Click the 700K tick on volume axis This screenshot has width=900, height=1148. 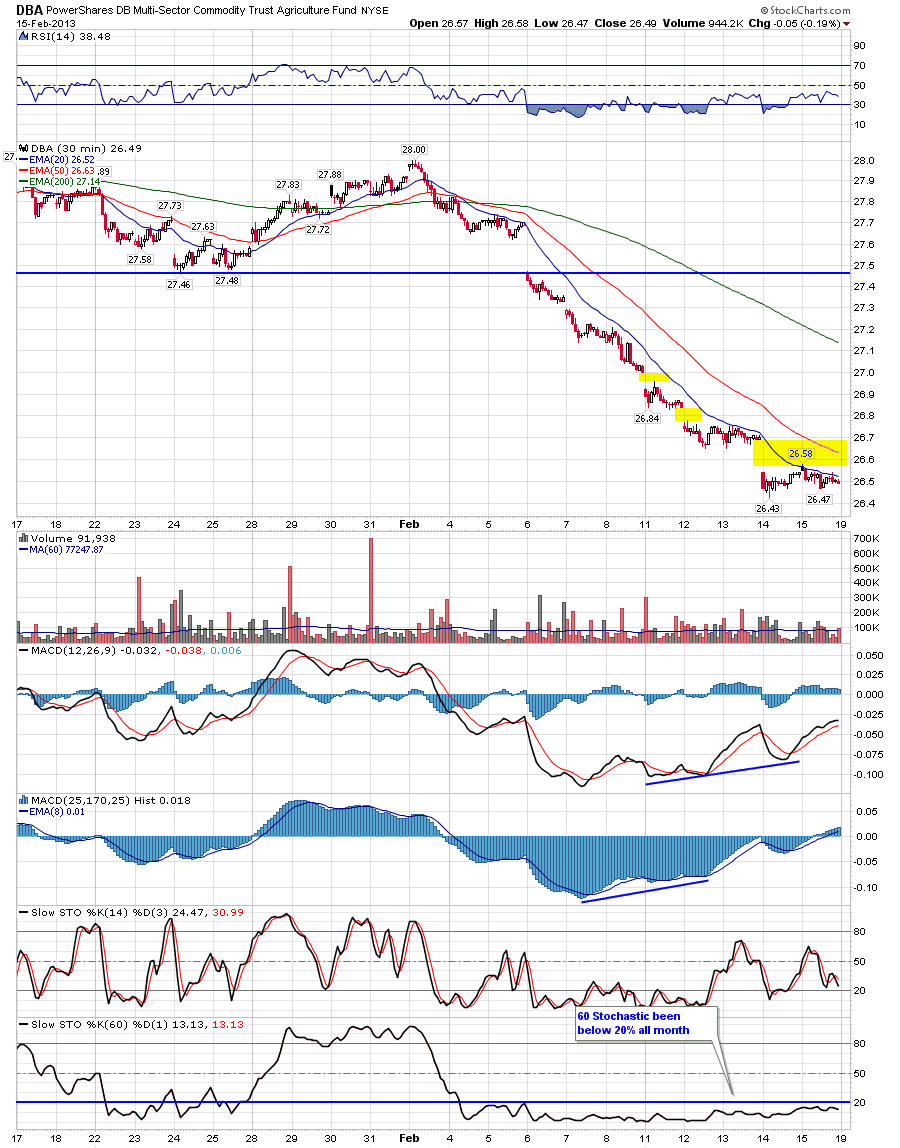[x=866, y=538]
